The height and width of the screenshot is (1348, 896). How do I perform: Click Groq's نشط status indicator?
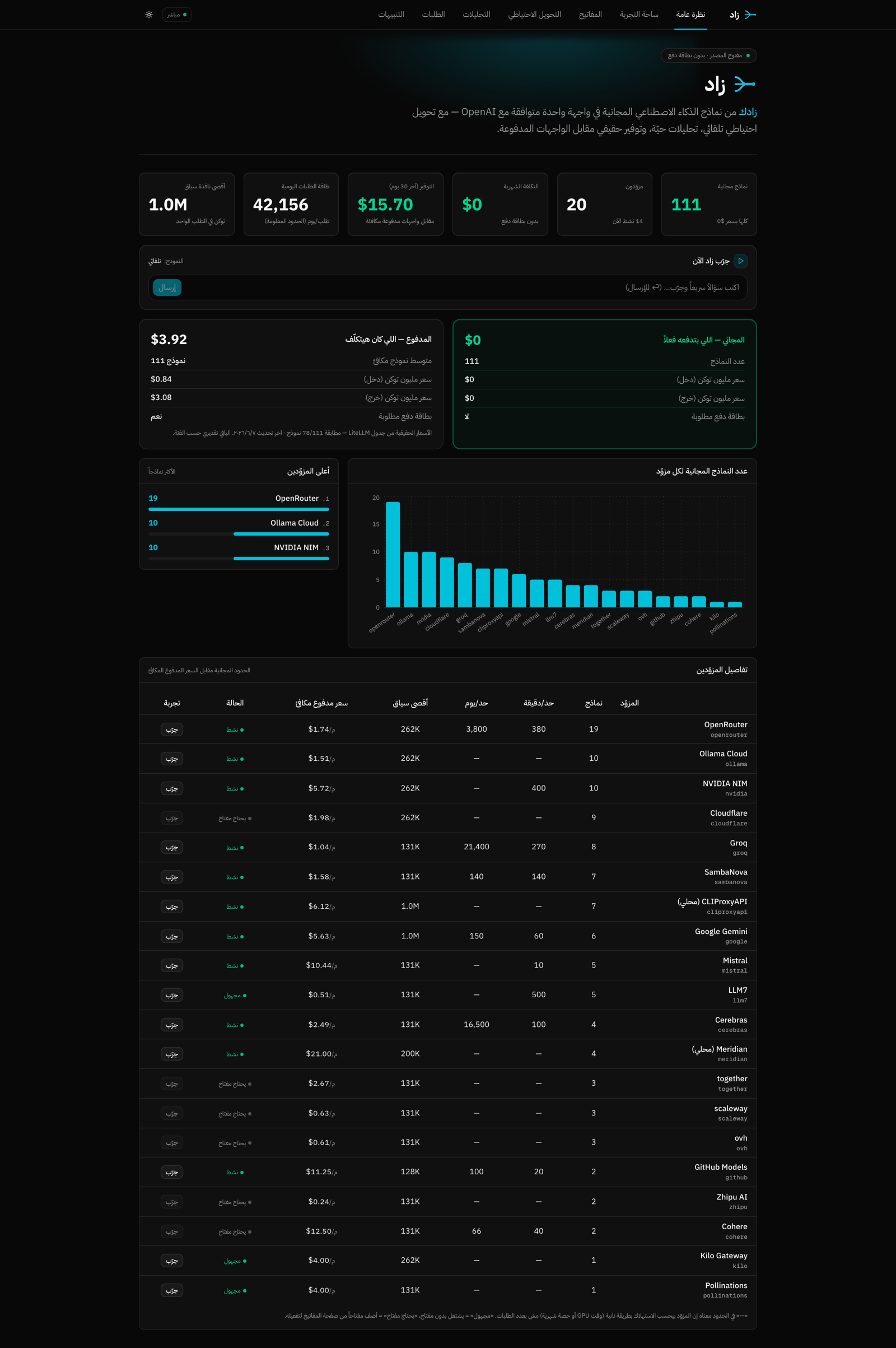pos(235,848)
